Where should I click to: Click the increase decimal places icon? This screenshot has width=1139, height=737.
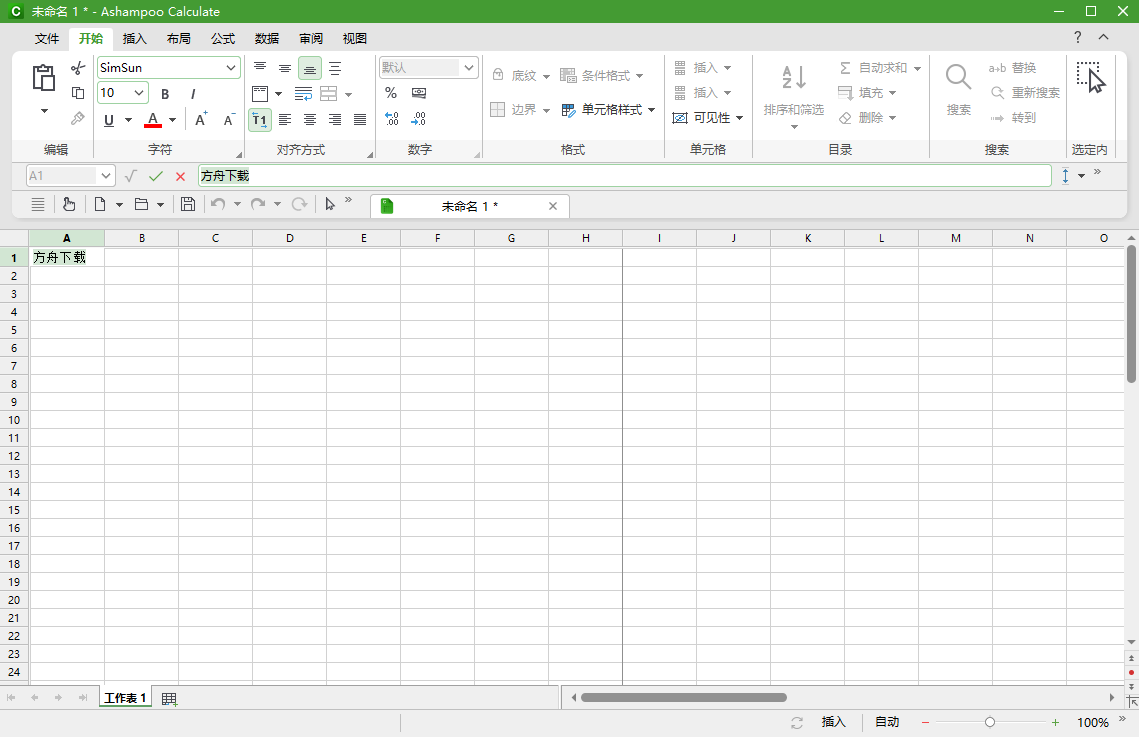(392, 118)
